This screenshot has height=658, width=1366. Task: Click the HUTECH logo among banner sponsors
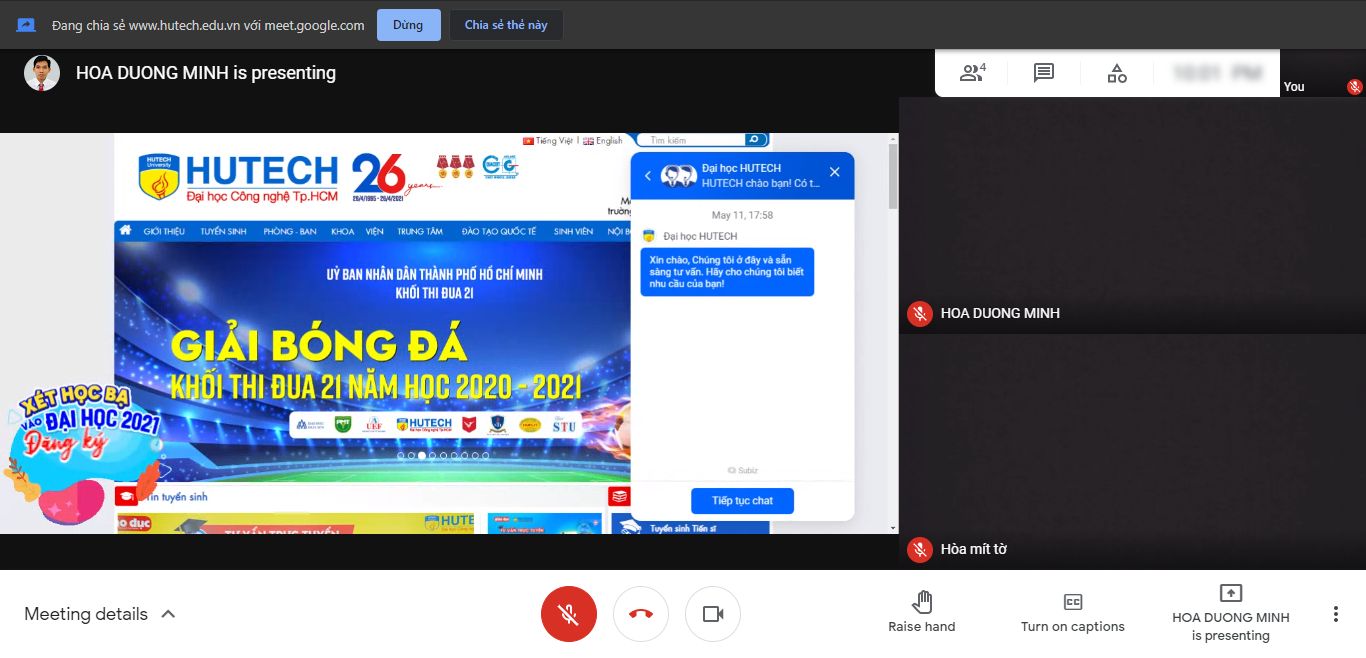tap(424, 424)
